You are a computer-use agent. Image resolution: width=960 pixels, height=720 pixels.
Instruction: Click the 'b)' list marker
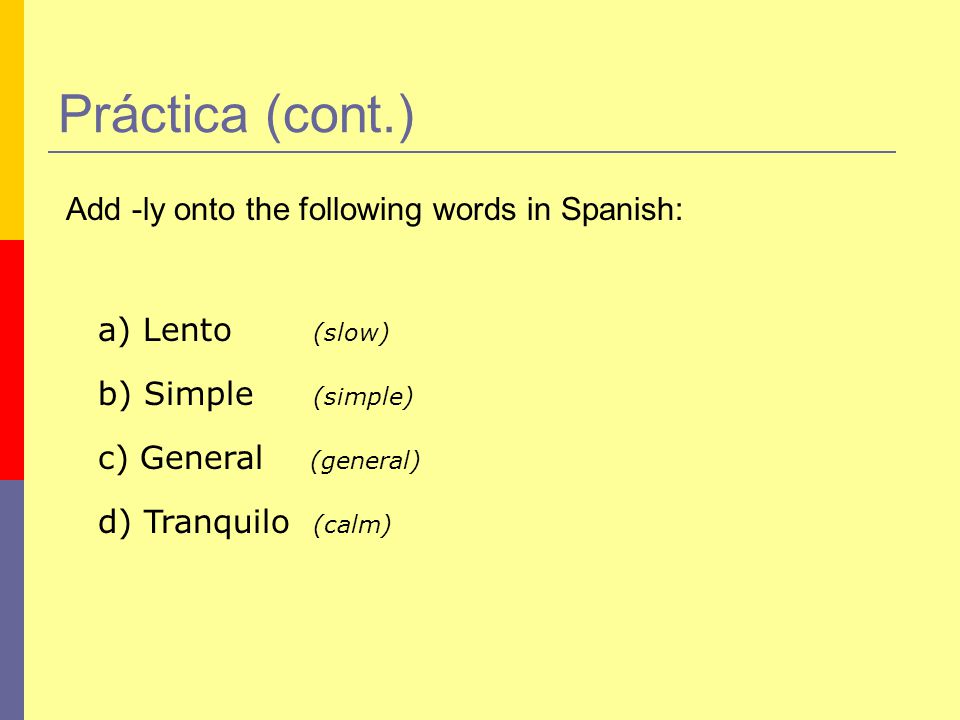(114, 394)
